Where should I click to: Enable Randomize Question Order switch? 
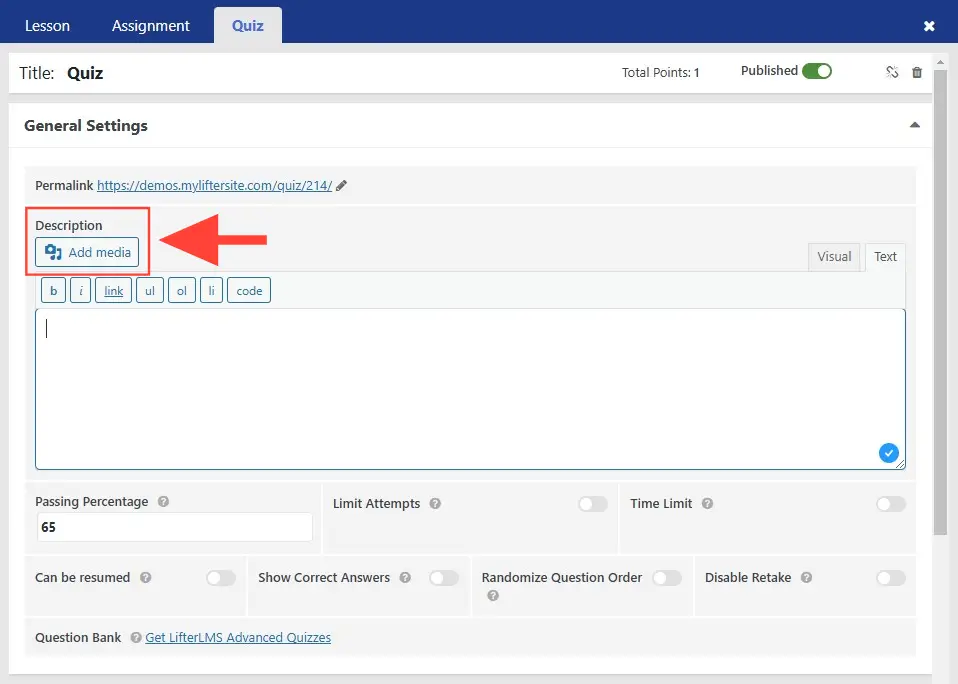click(666, 578)
